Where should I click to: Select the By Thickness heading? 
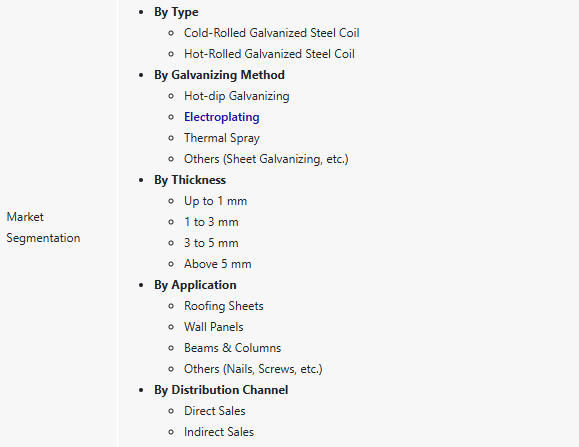click(x=190, y=180)
